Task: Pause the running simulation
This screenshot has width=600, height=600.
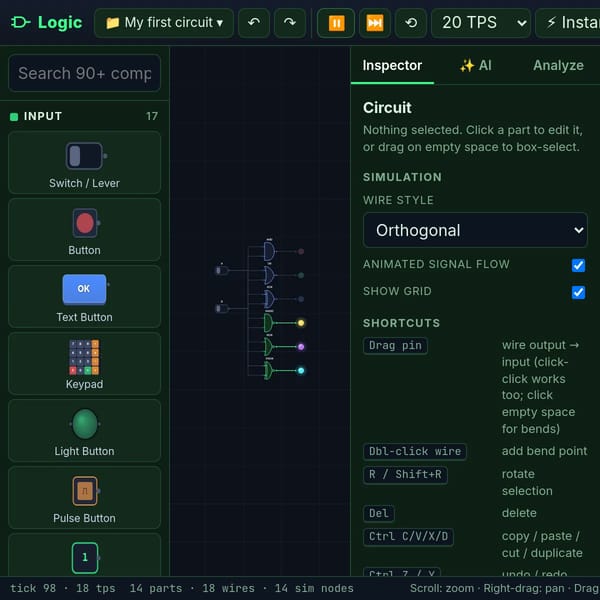Action: [336, 23]
